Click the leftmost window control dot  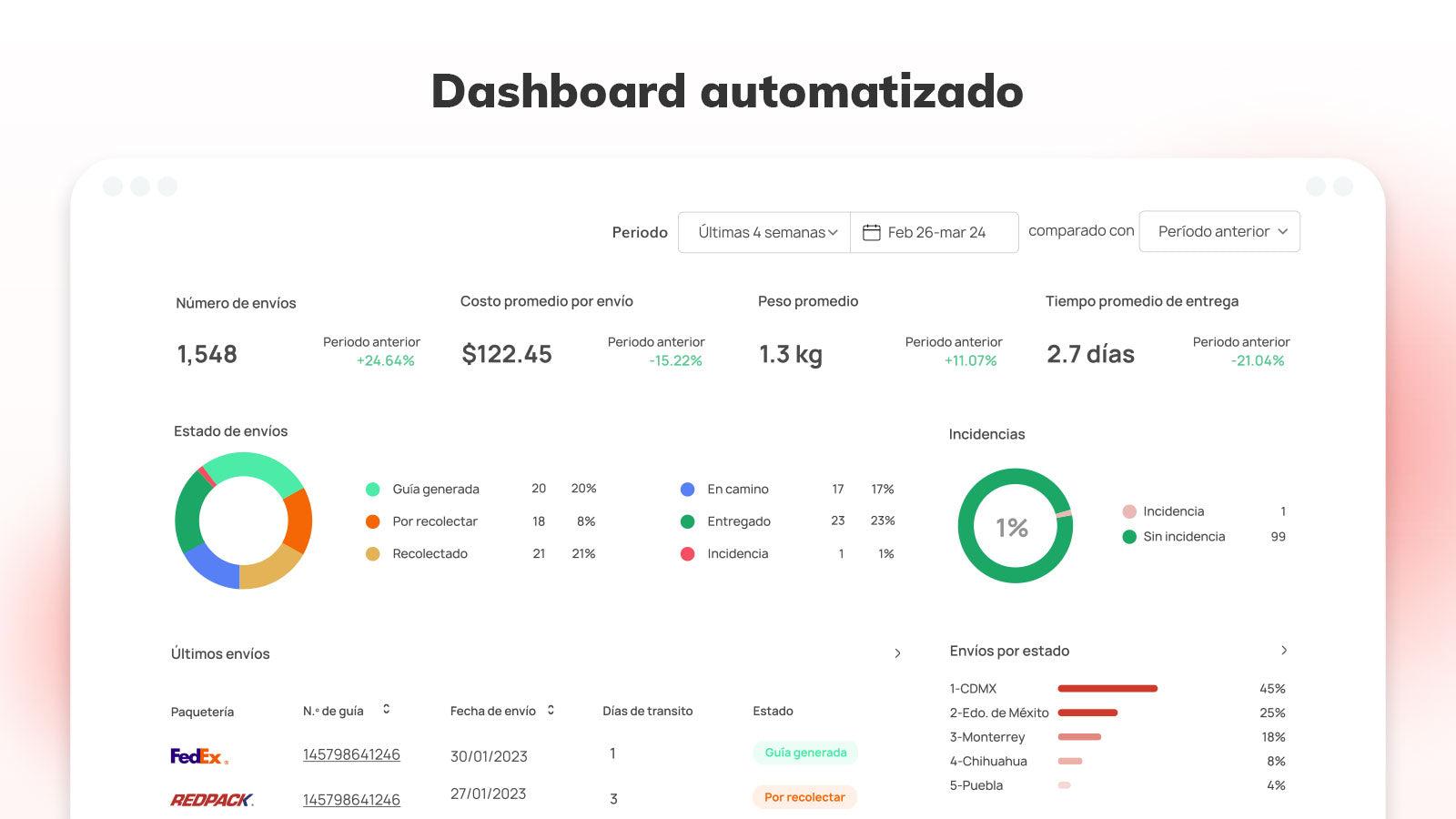point(113,184)
